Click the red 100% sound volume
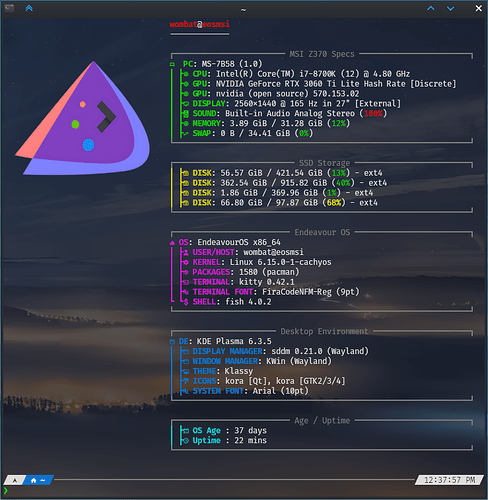Viewport: 488px width, 500px height. tap(373, 114)
